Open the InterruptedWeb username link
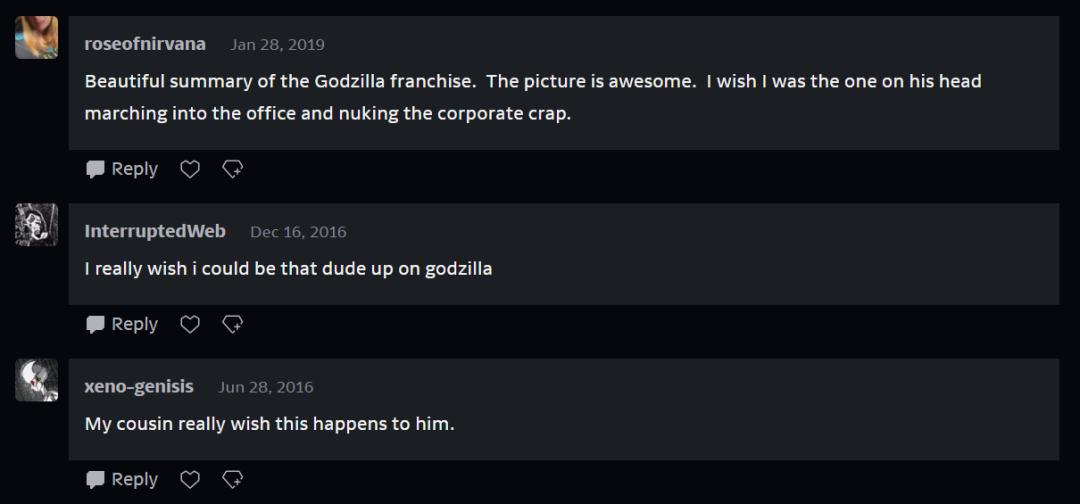The image size is (1080, 504). pos(155,231)
